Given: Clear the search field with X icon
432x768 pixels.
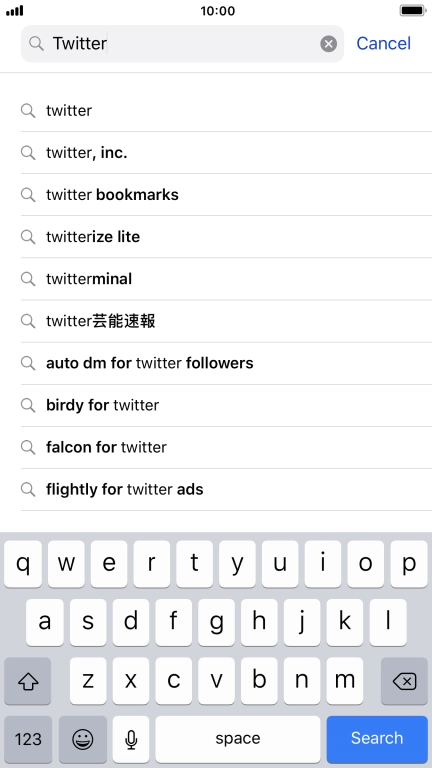Looking at the screenshot, I should click(329, 44).
